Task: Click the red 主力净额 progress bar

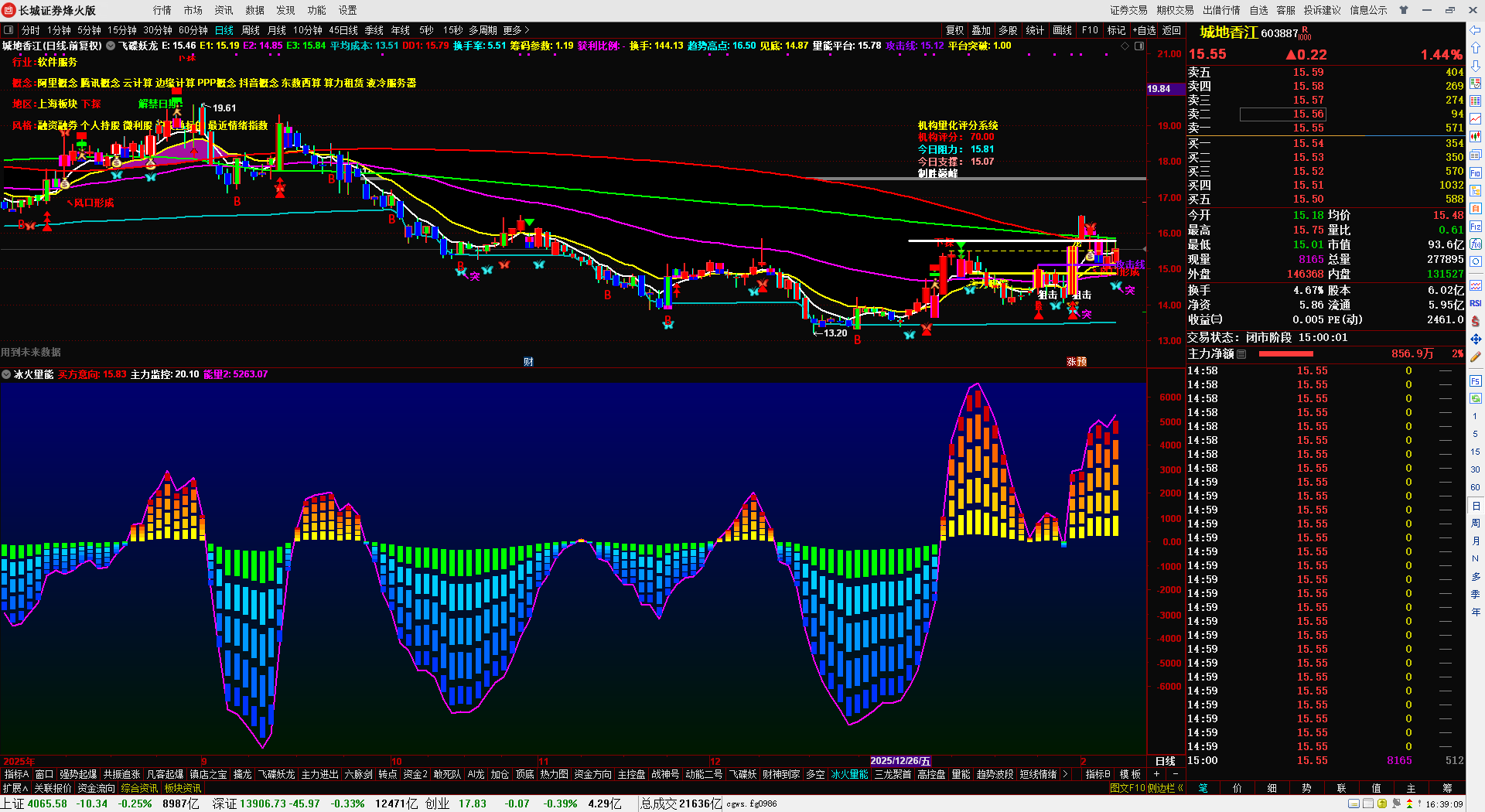Action: click(x=1286, y=354)
